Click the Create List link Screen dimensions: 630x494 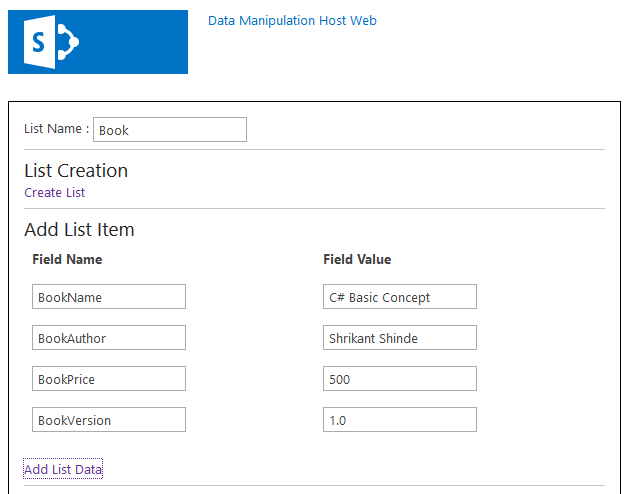click(55, 193)
